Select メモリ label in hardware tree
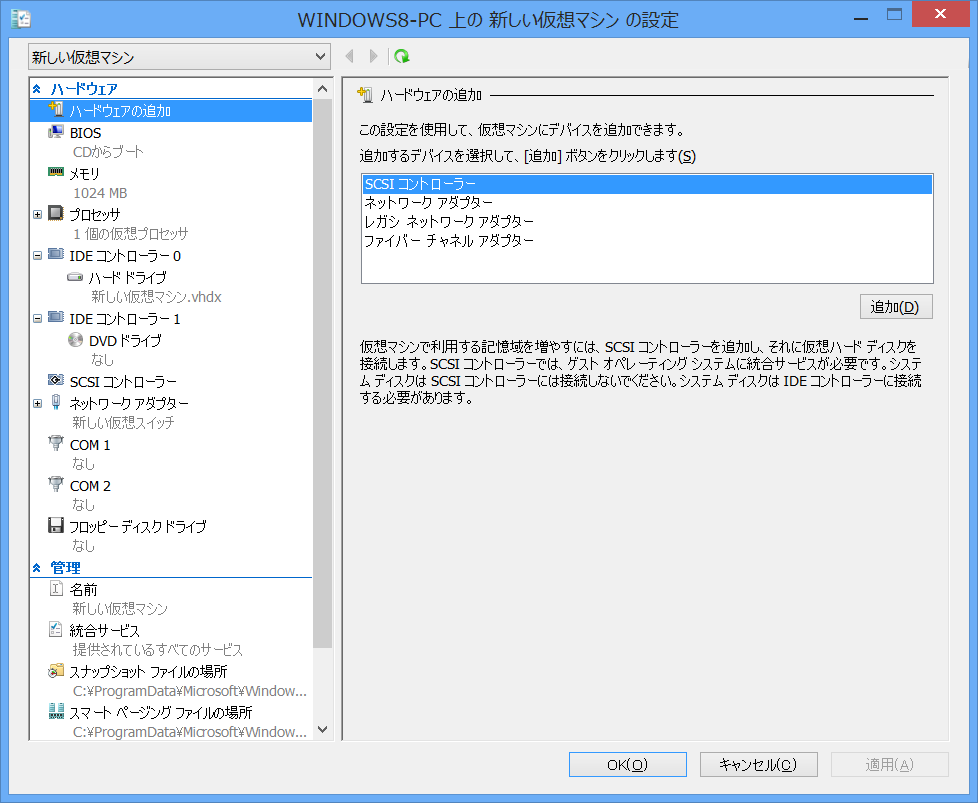The width and height of the screenshot is (978, 803). 84,173
